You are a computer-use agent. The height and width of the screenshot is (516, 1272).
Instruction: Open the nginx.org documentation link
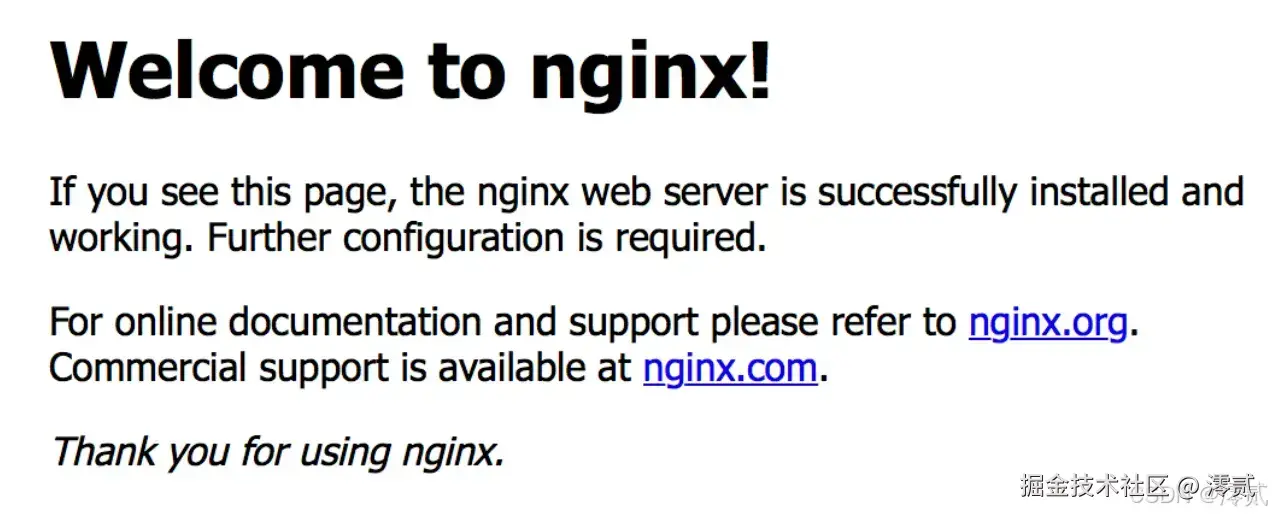(x=1048, y=323)
